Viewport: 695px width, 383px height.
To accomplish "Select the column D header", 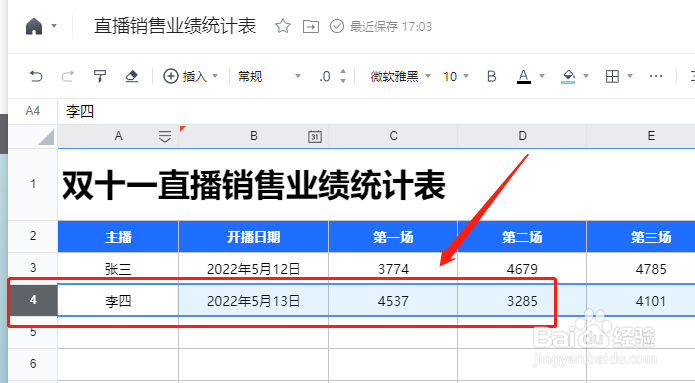I will click(x=522, y=136).
